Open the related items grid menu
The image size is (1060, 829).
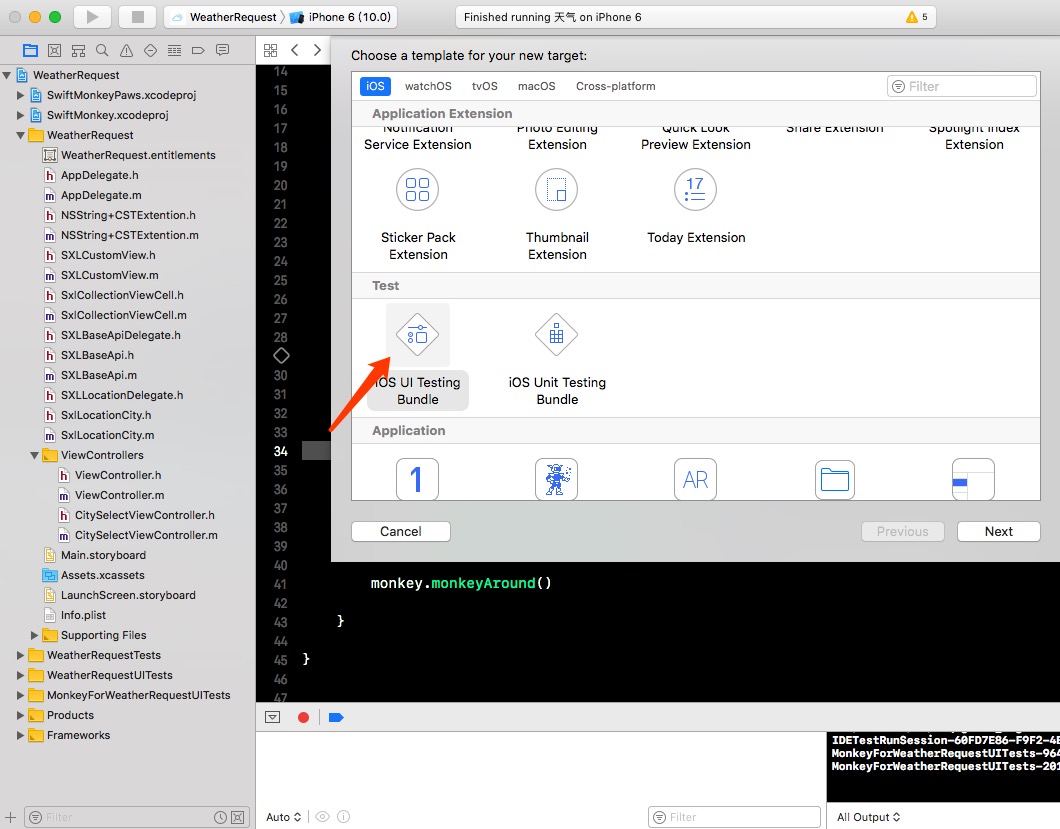coord(270,50)
